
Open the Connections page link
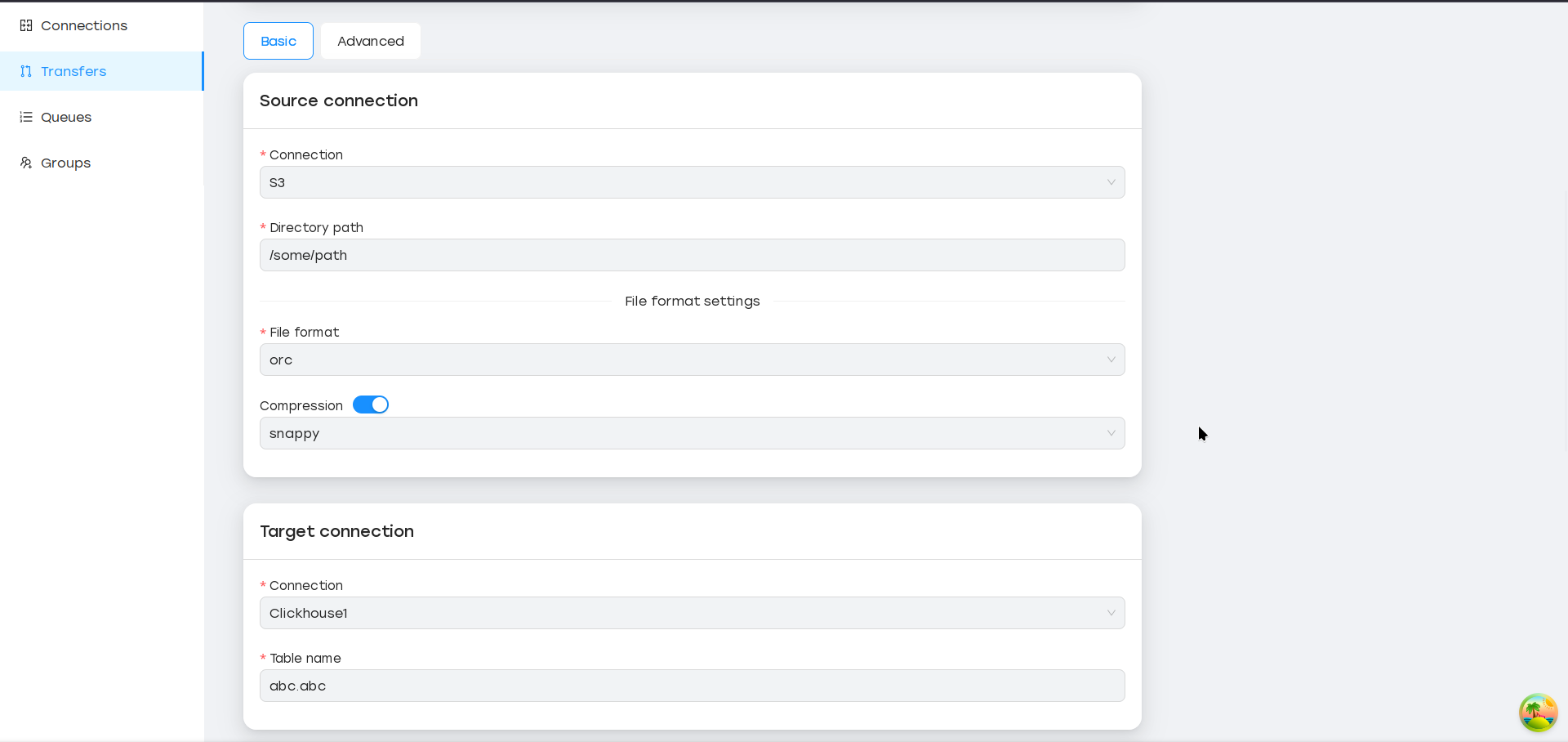(84, 26)
